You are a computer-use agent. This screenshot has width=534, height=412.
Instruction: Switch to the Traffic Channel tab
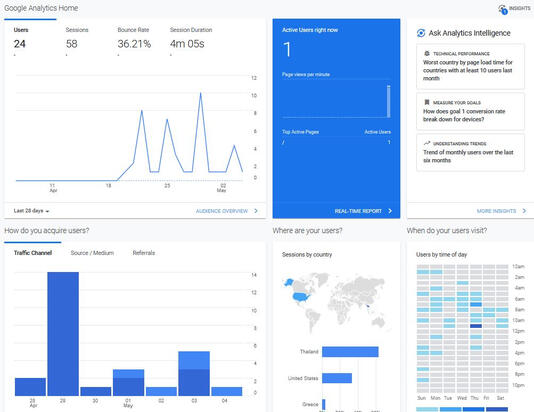click(33, 253)
